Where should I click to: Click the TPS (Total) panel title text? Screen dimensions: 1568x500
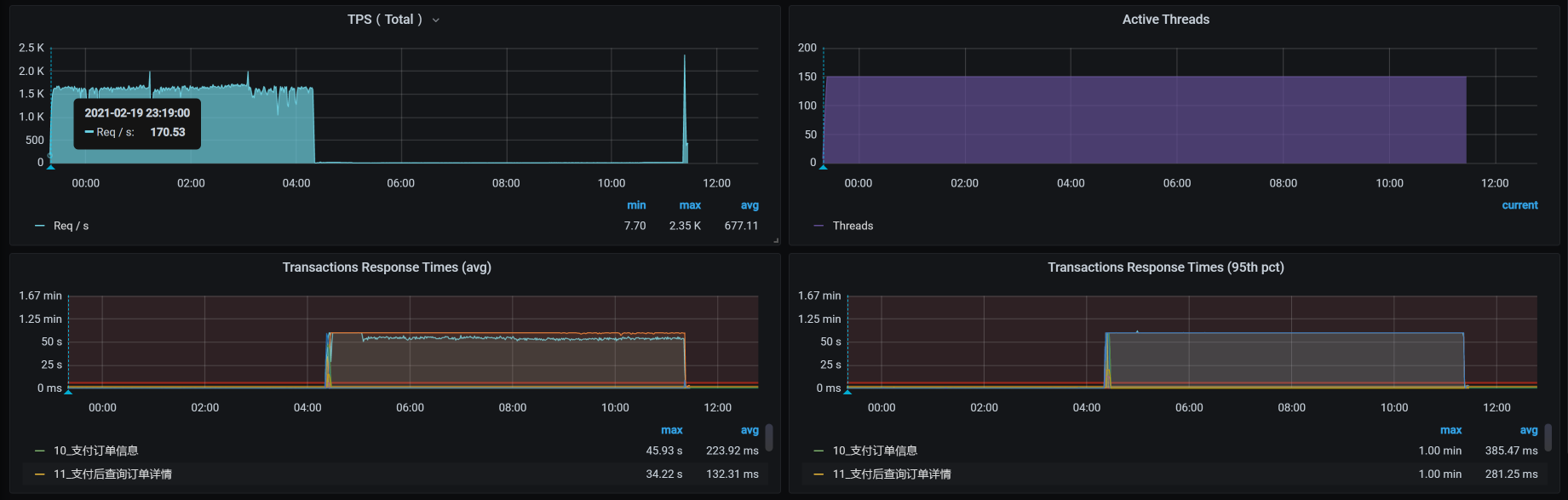pyautogui.click(x=384, y=20)
